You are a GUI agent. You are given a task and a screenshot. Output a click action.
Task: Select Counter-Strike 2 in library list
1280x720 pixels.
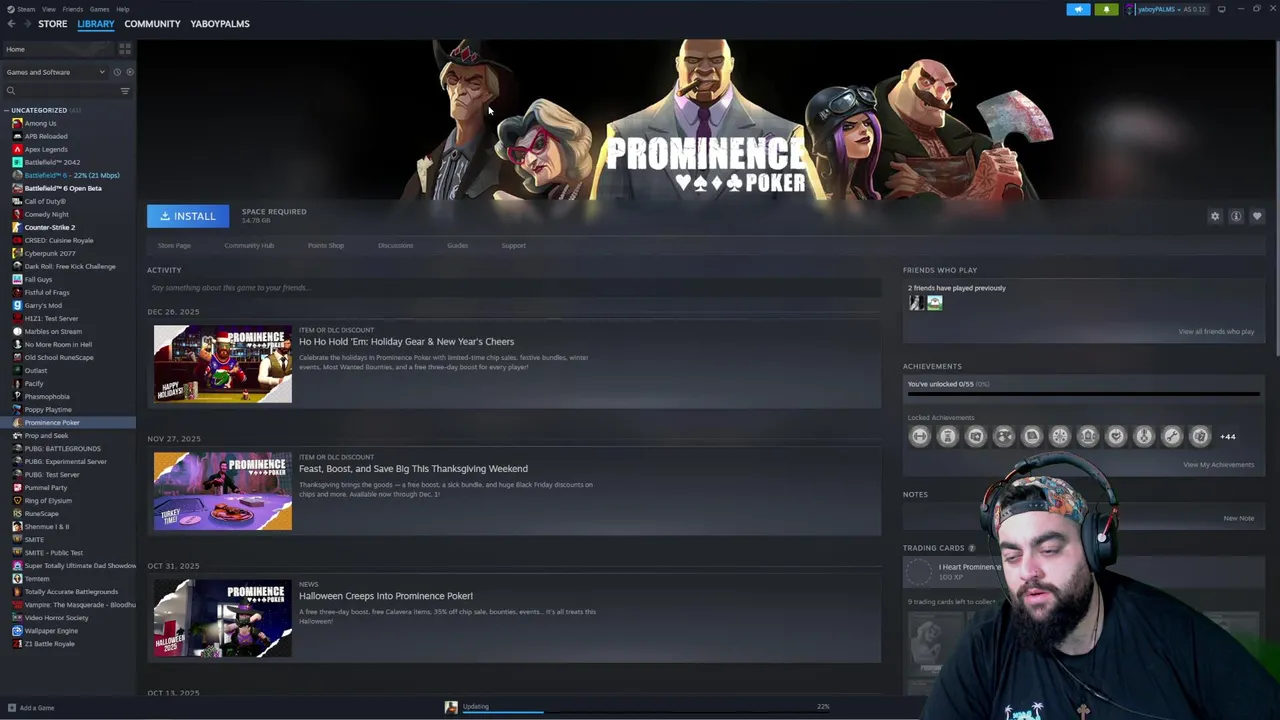pyautogui.click(x=68, y=227)
